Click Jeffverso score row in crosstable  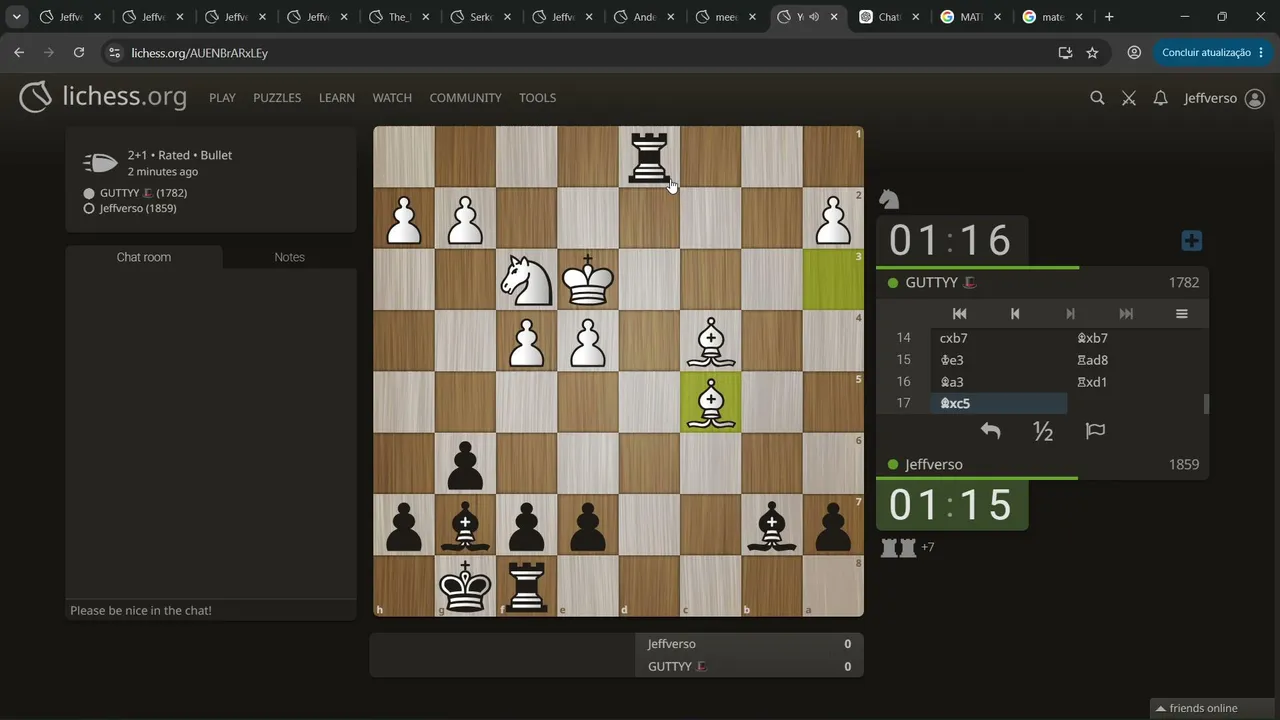[x=749, y=644]
